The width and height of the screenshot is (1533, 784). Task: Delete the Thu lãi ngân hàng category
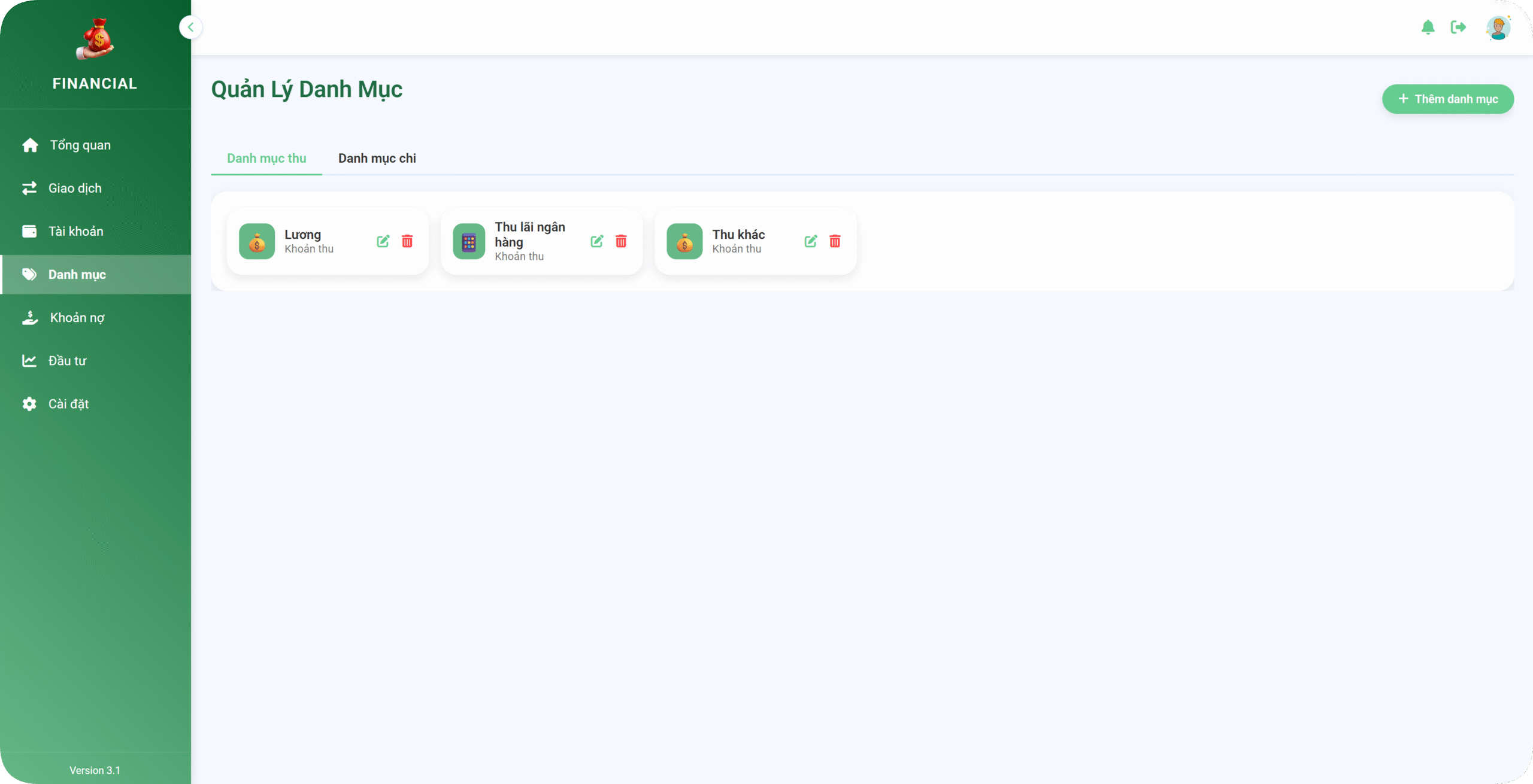point(621,241)
